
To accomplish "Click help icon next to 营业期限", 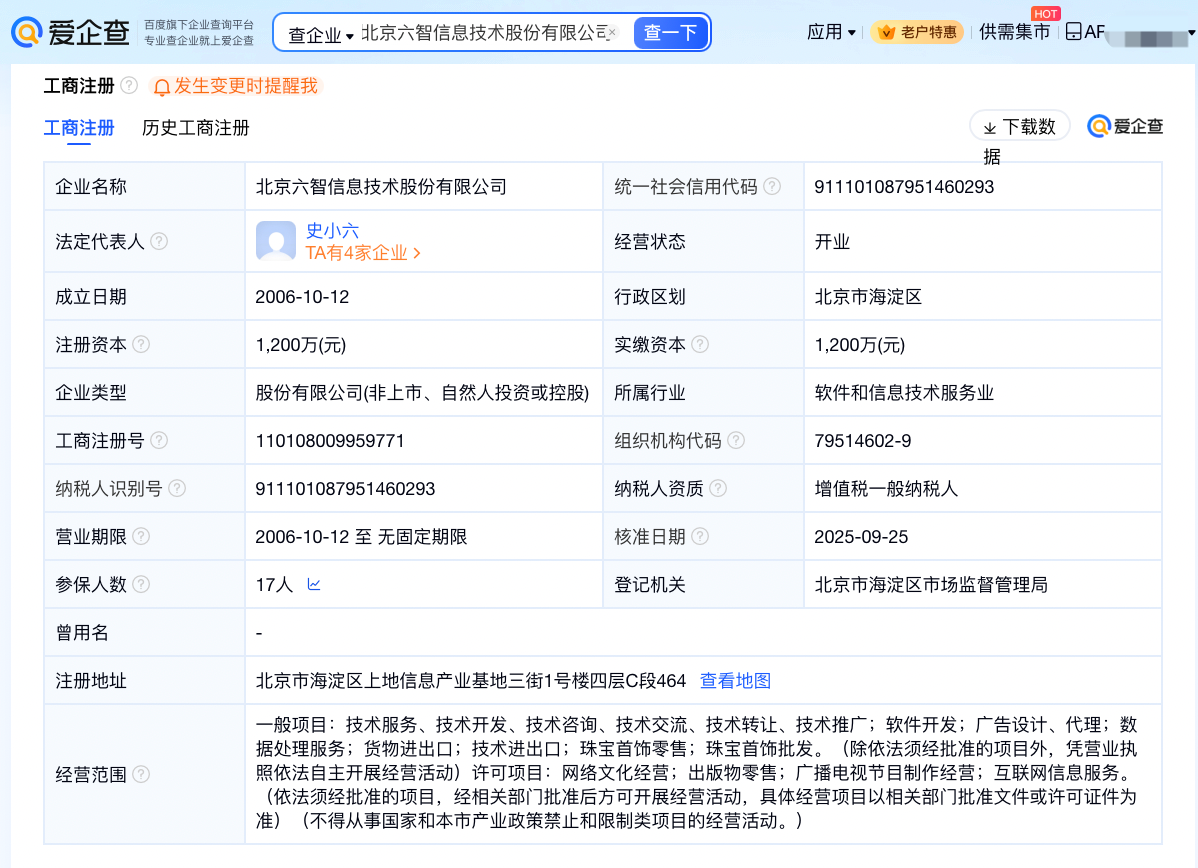I will pos(141,536).
